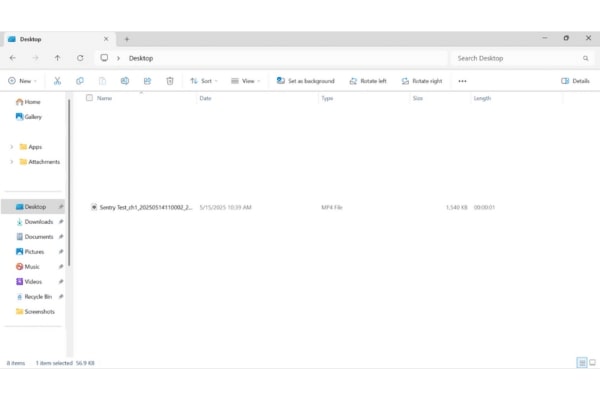The image size is (600, 400).
Task: Select Attachments folder in sidebar
Action: click(40, 162)
